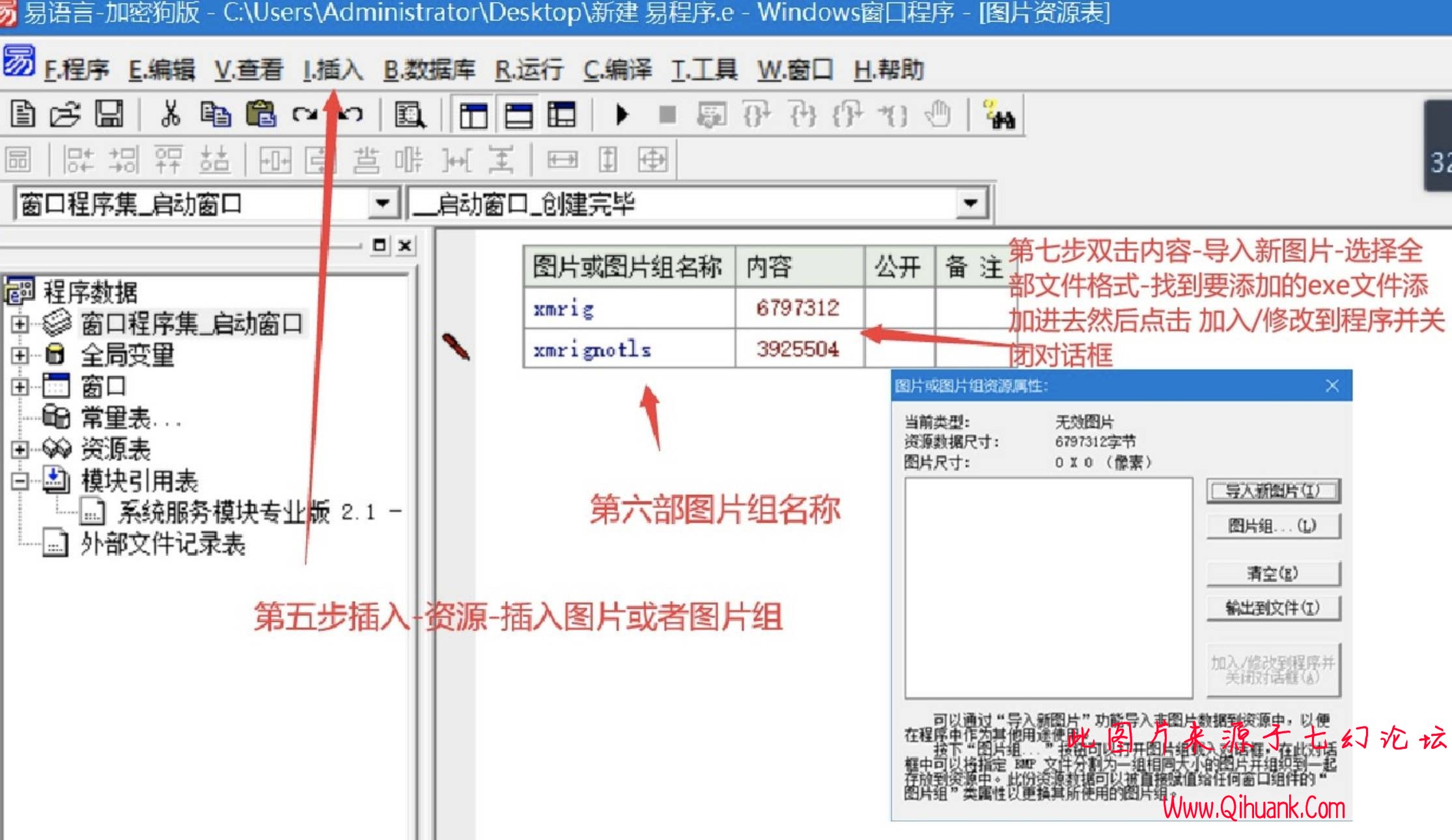Open the 窗口程序集_启动窗口 dropdown arrow
Screen dimensions: 1452x840
point(383,204)
